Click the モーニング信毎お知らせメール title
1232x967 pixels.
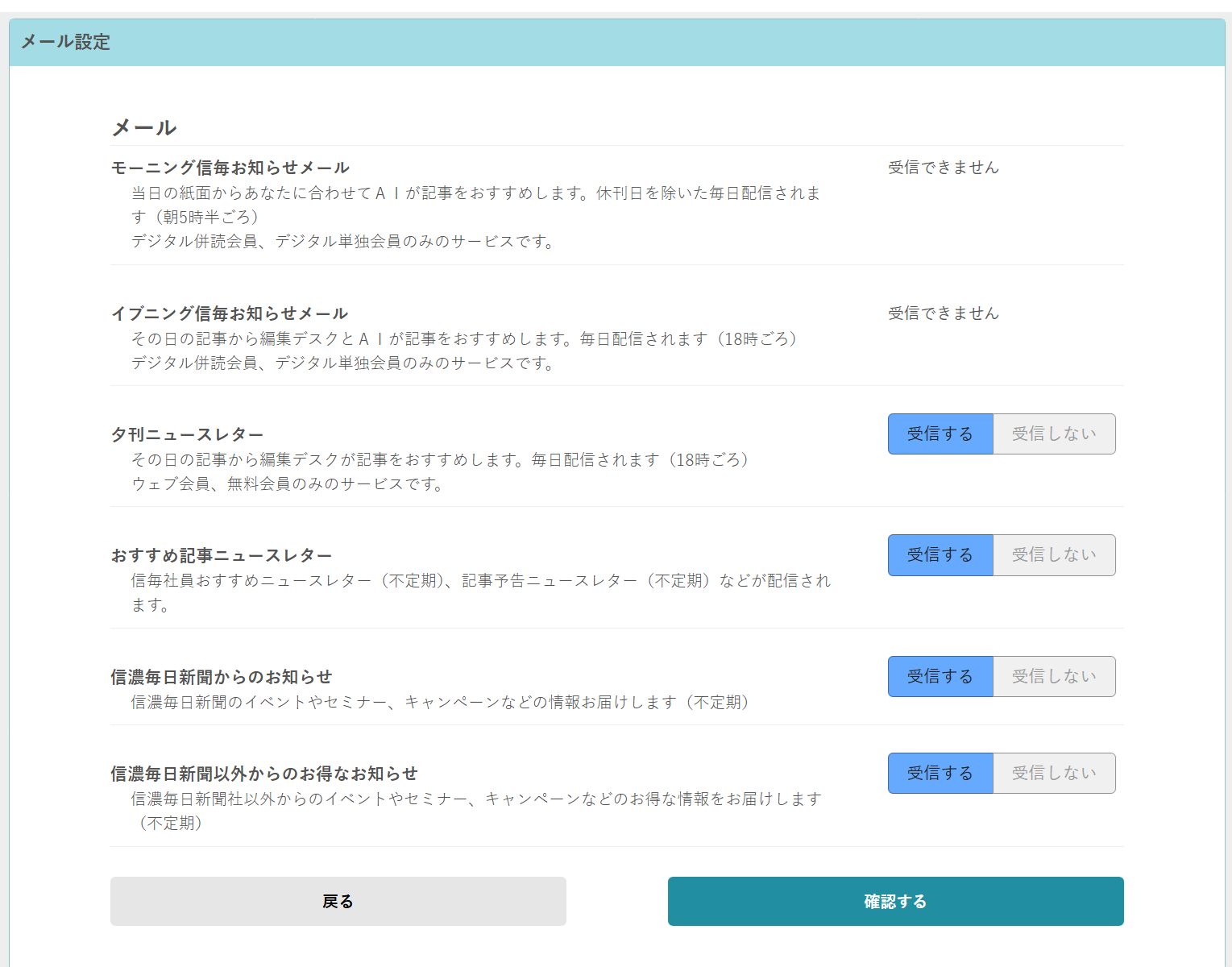(230, 168)
